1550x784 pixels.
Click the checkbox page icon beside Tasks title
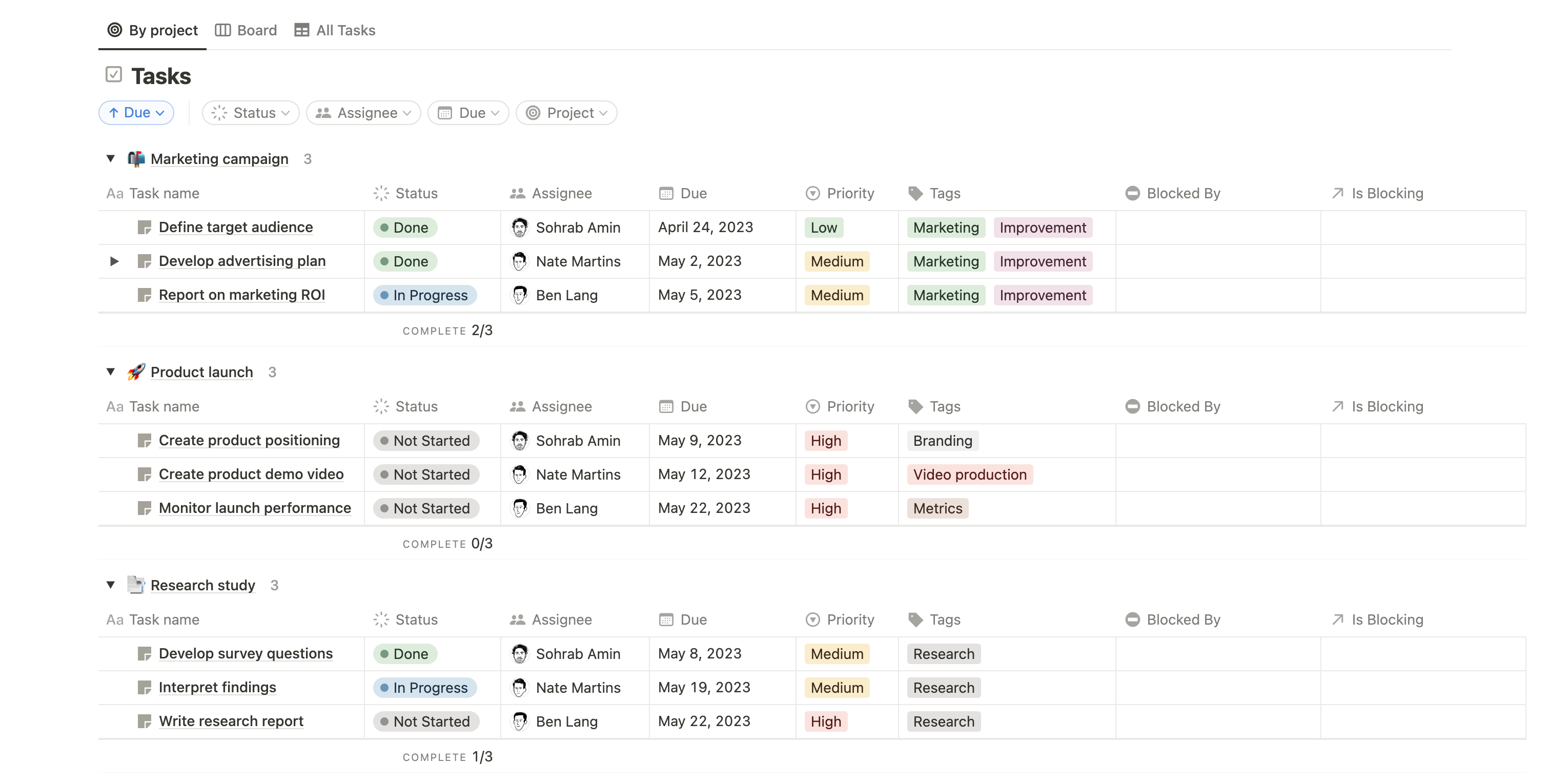click(x=114, y=75)
